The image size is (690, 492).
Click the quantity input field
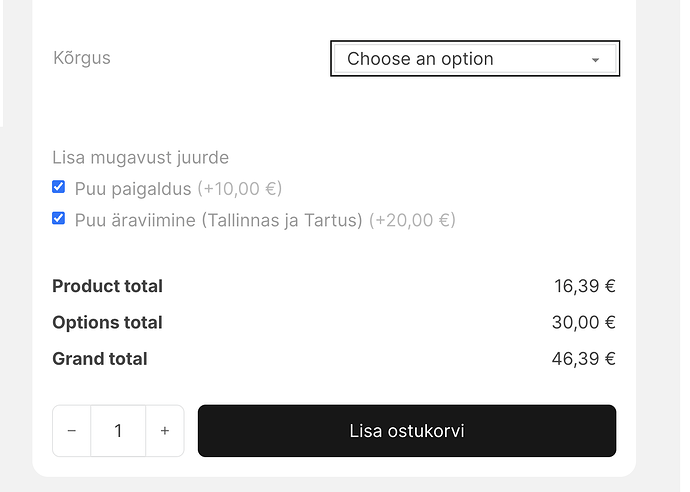tap(118, 431)
